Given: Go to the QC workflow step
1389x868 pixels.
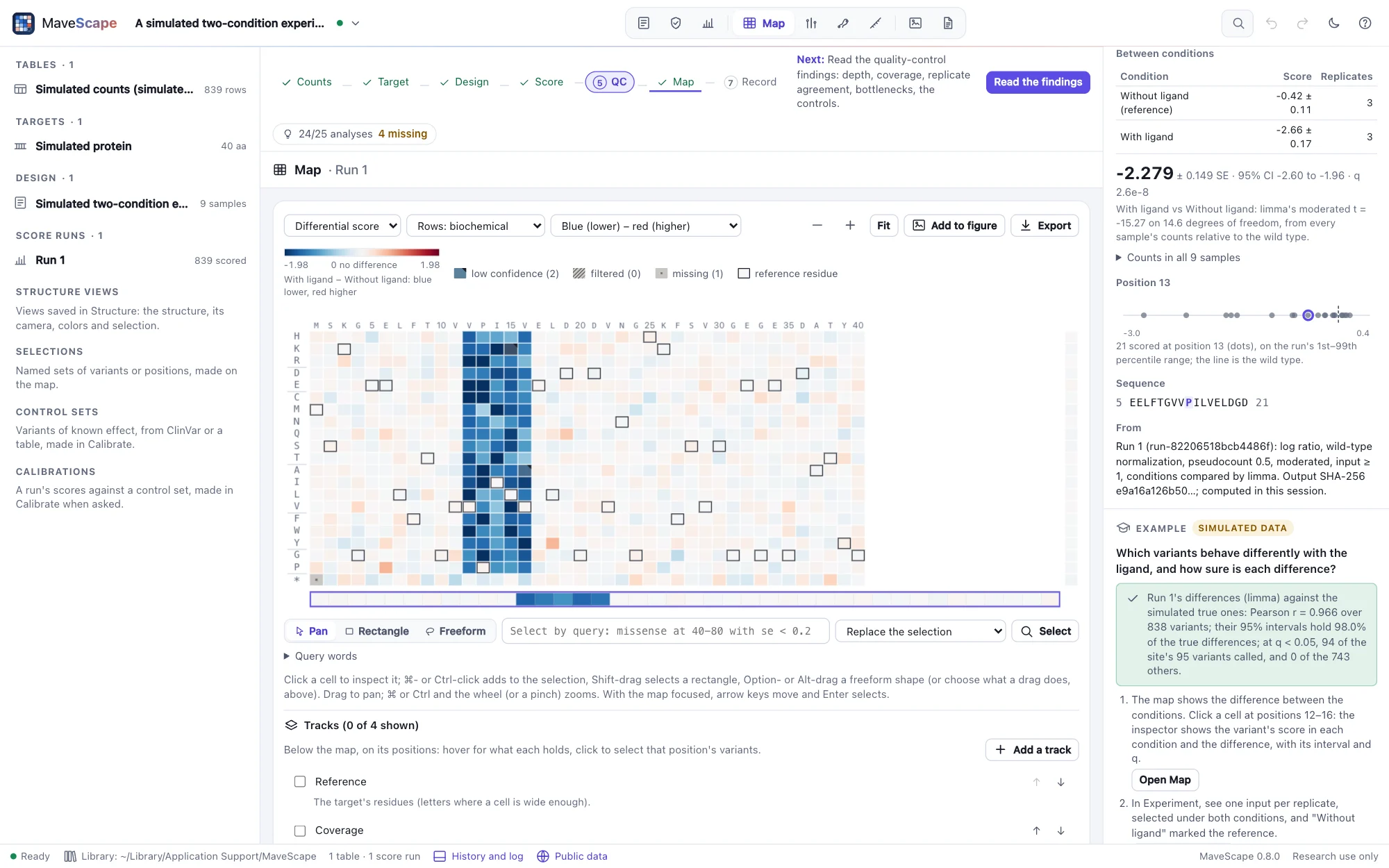Looking at the screenshot, I should [x=610, y=82].
